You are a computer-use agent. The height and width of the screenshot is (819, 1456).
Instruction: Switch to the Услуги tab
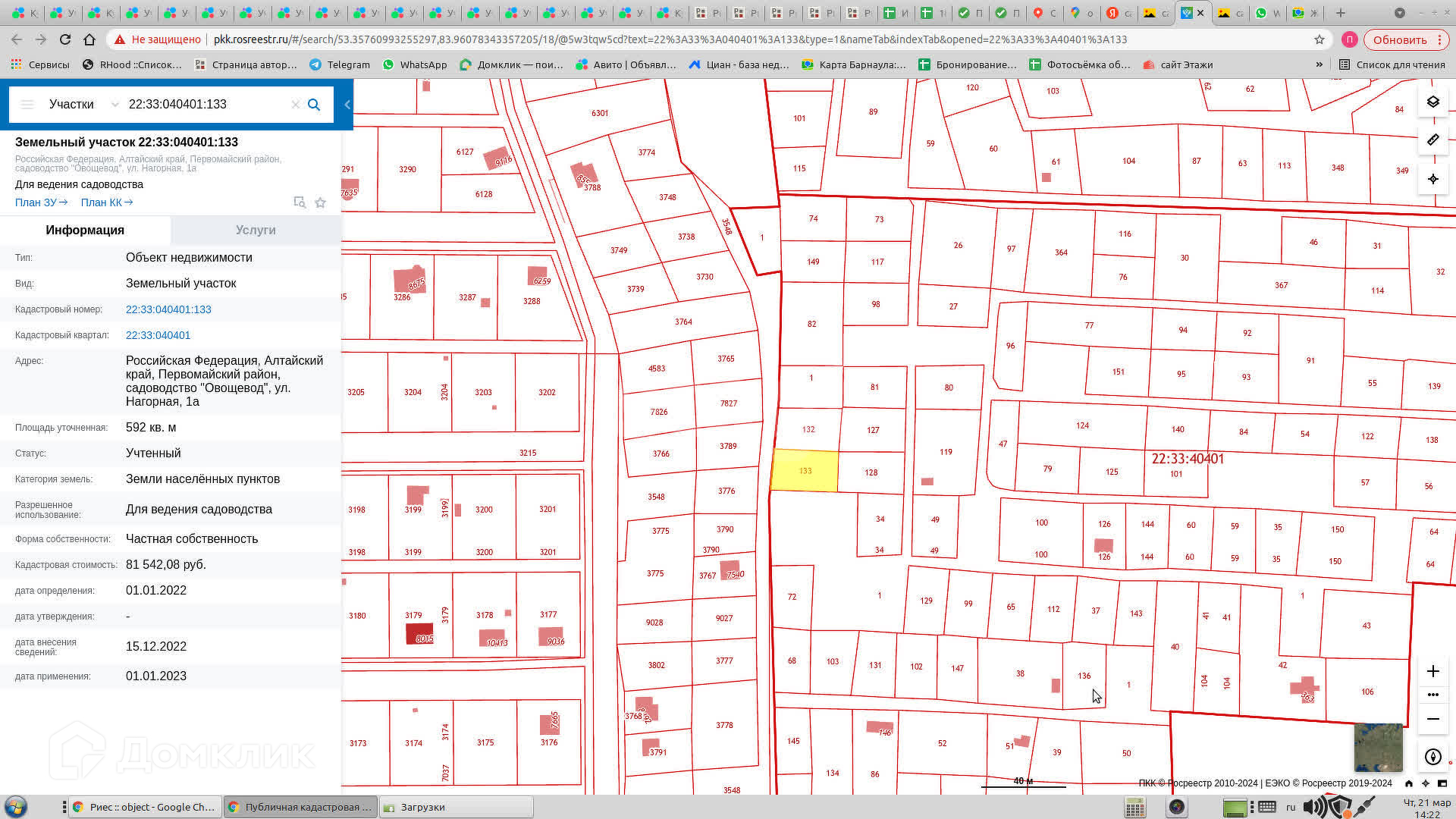pyautogui.click(x=256, y=230)
